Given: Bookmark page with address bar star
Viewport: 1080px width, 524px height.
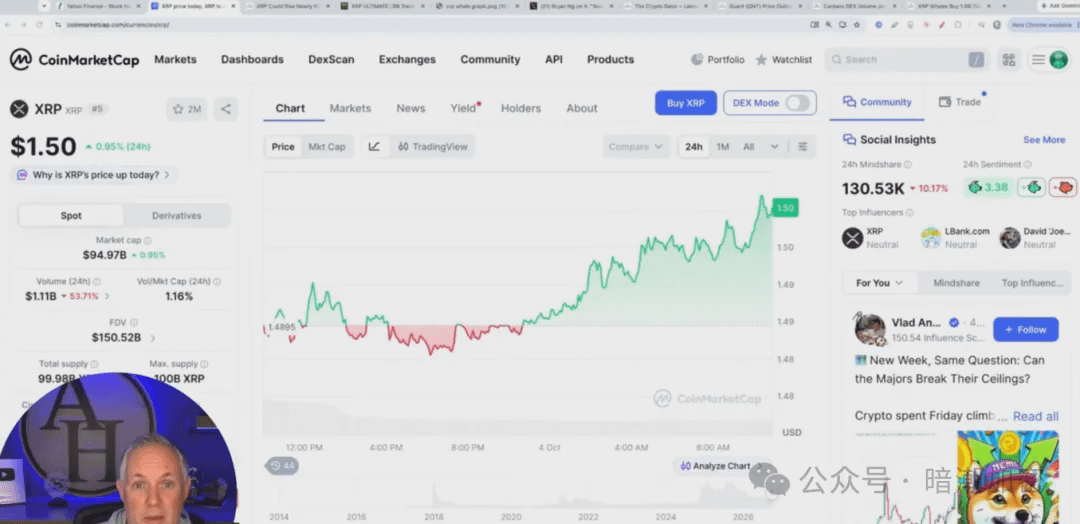Looking at the screenshot, I should click(x=857, y=24).
